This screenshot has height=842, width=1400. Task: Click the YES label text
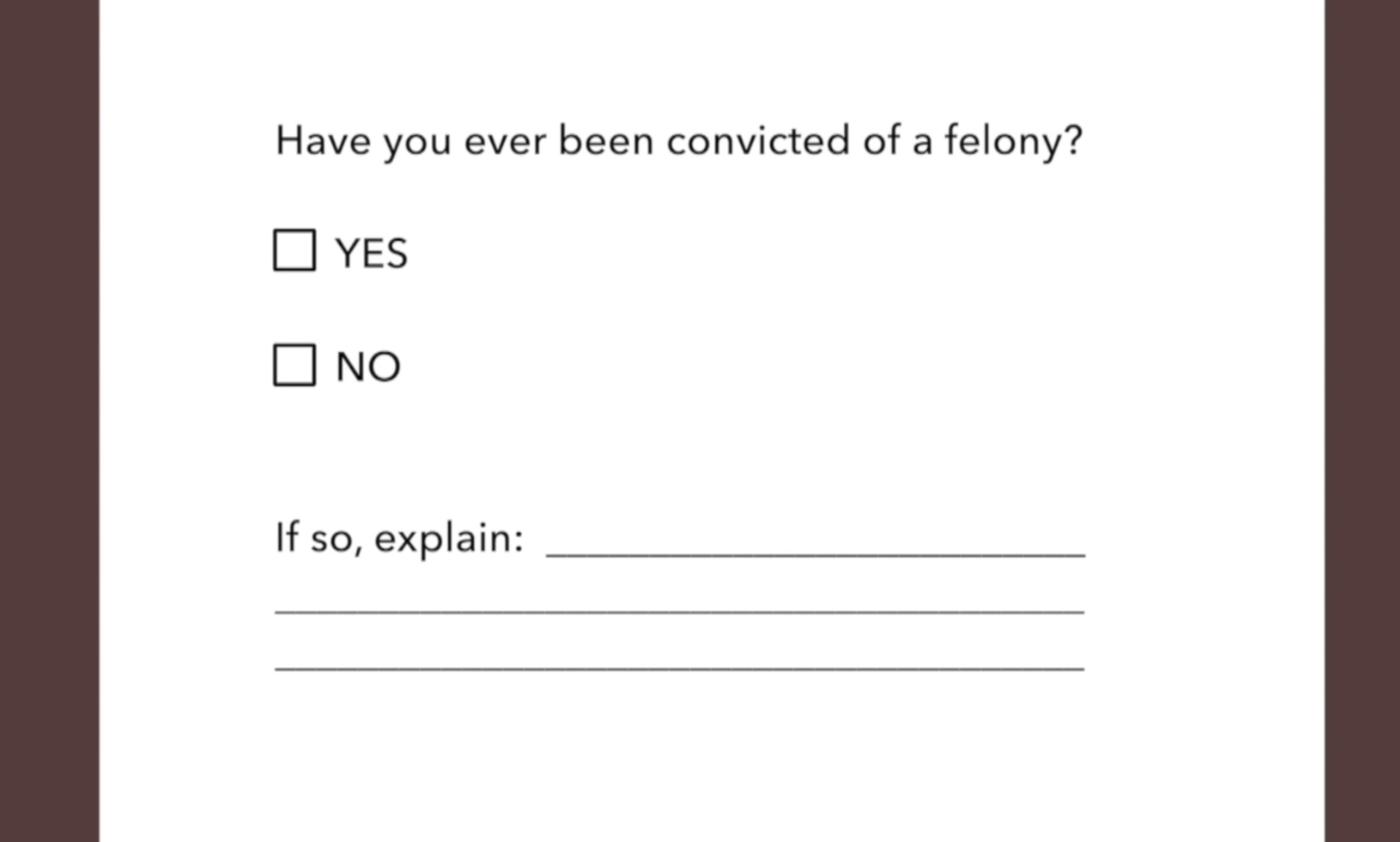click(372, 253)
